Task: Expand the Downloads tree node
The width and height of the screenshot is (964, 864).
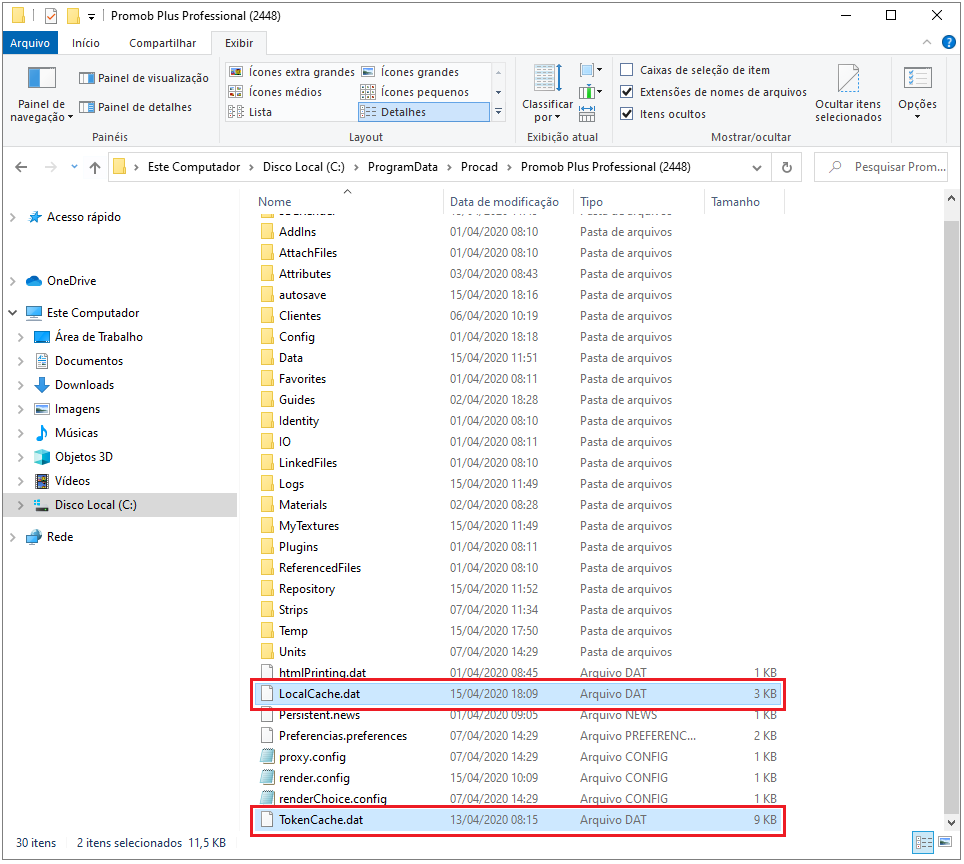Action: (x=21, y=385)
